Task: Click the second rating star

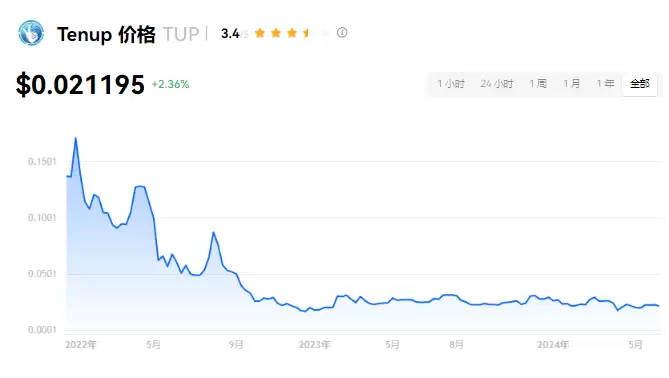Action: pos(276,33)
